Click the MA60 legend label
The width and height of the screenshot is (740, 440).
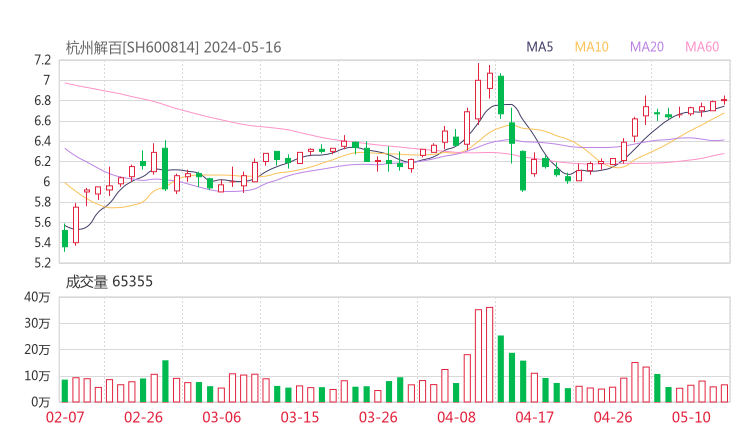702,47
